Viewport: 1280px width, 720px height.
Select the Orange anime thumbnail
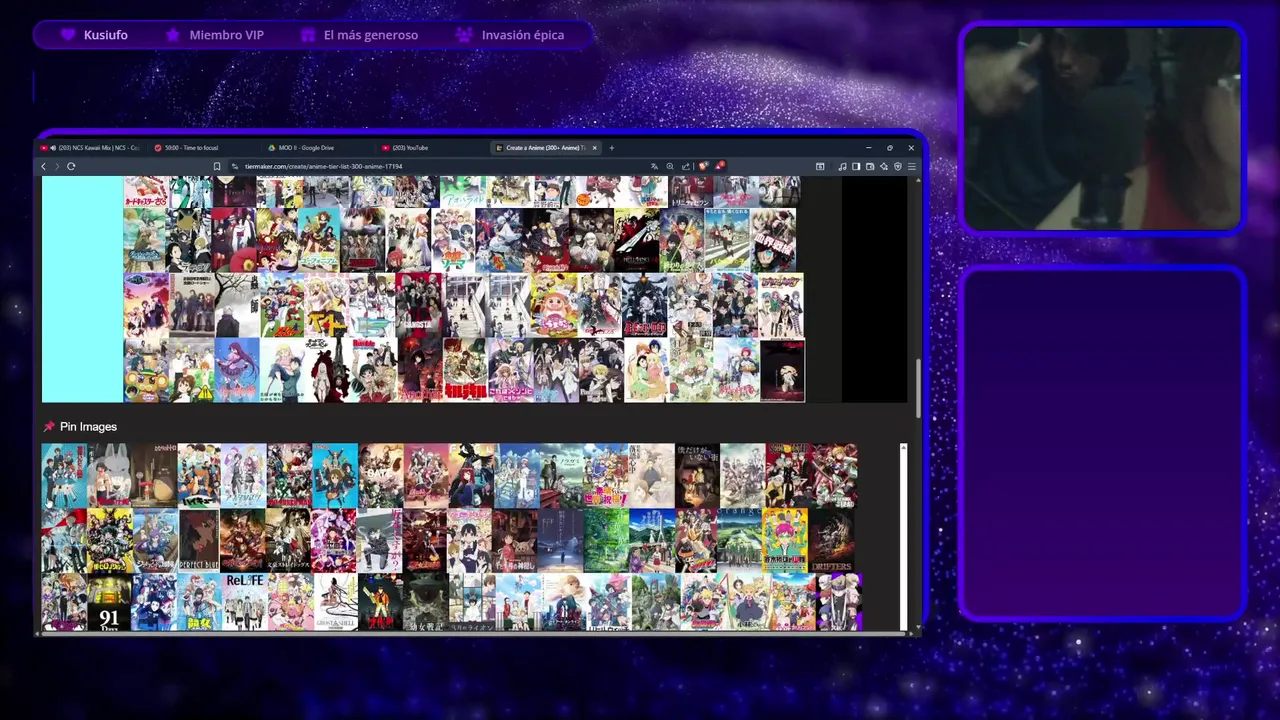pos(739,540)
